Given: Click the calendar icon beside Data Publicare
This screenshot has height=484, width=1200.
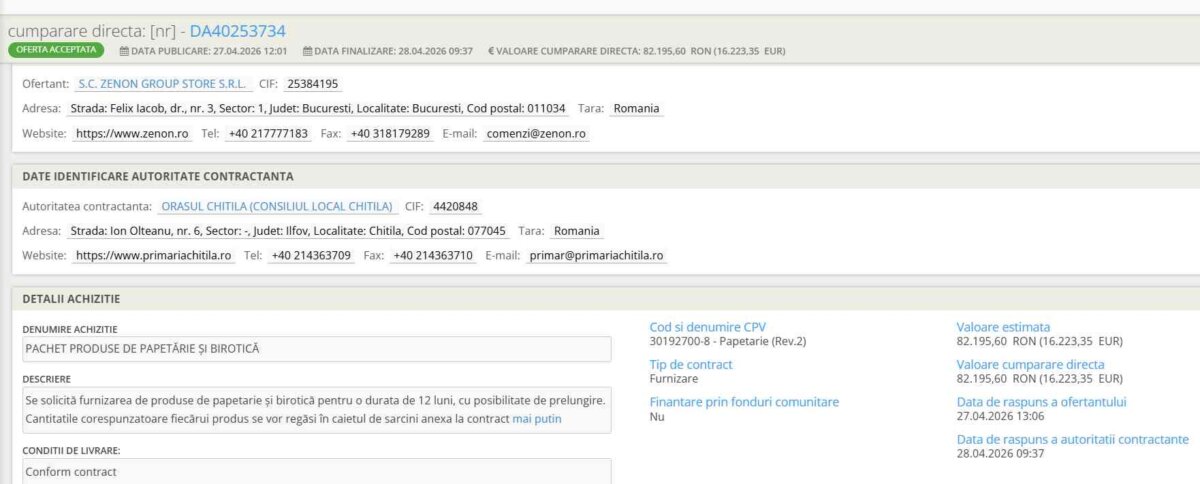Looking at the screenshot, I should (124, 50).
